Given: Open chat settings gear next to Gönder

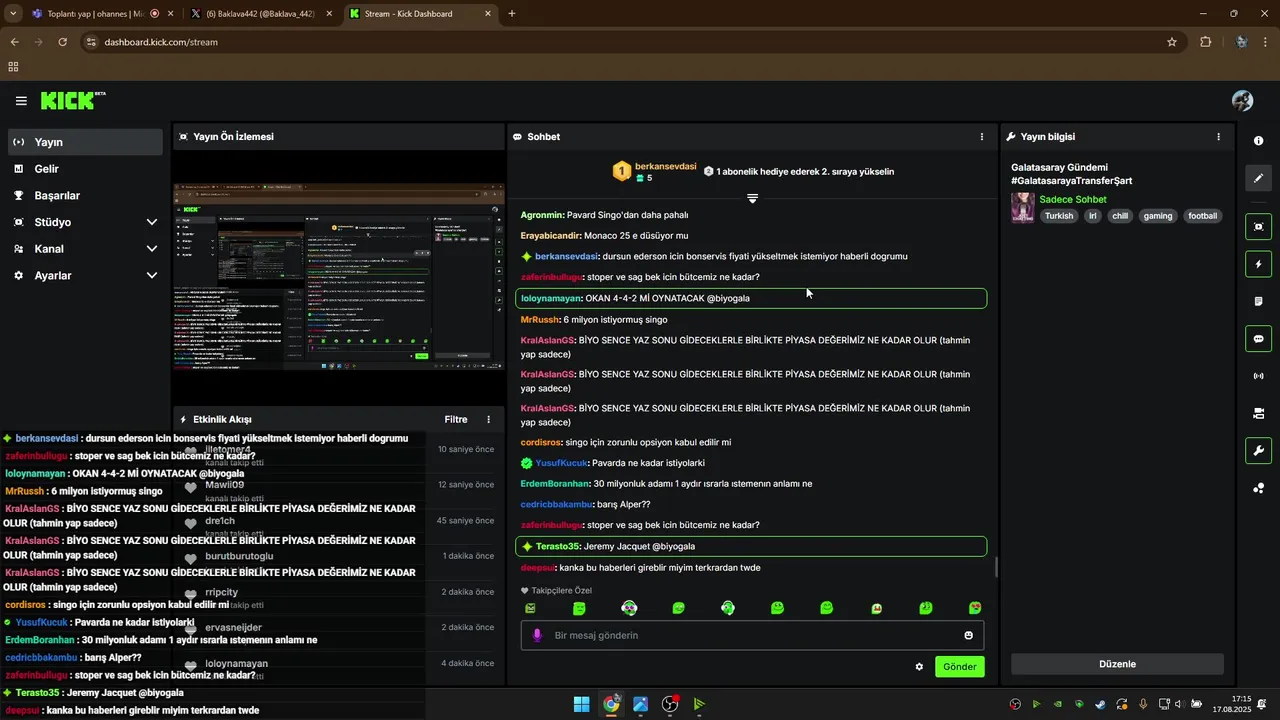Looking at the screenshot, I should pos(919,667).
